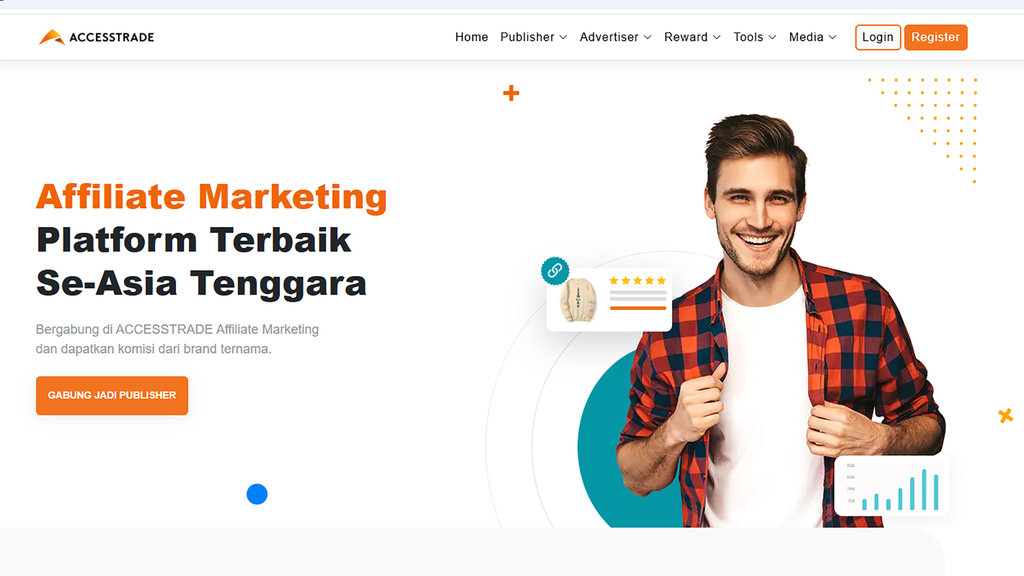This screenshot has width=1024, height=576.
Task: Open the Tools menu
Action: 754,37
